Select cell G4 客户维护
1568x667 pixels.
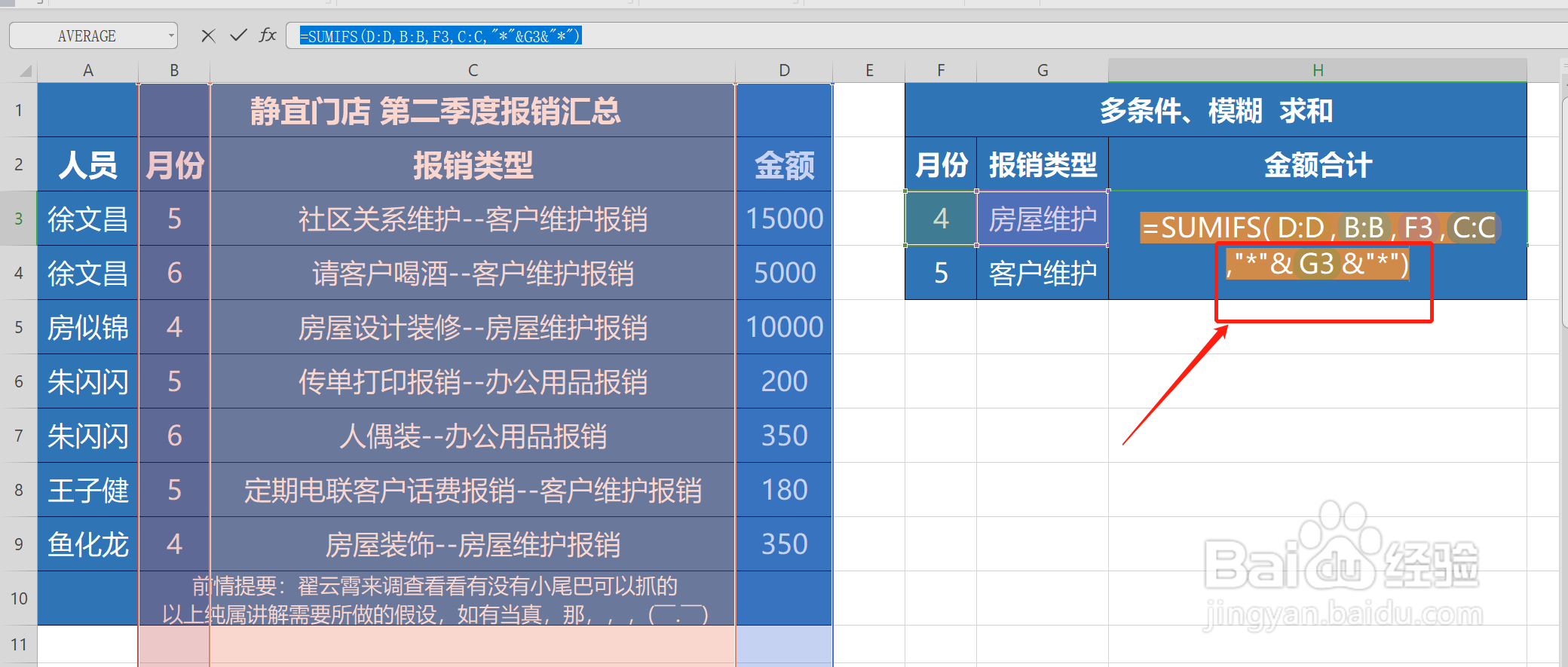coord(1043,273)
